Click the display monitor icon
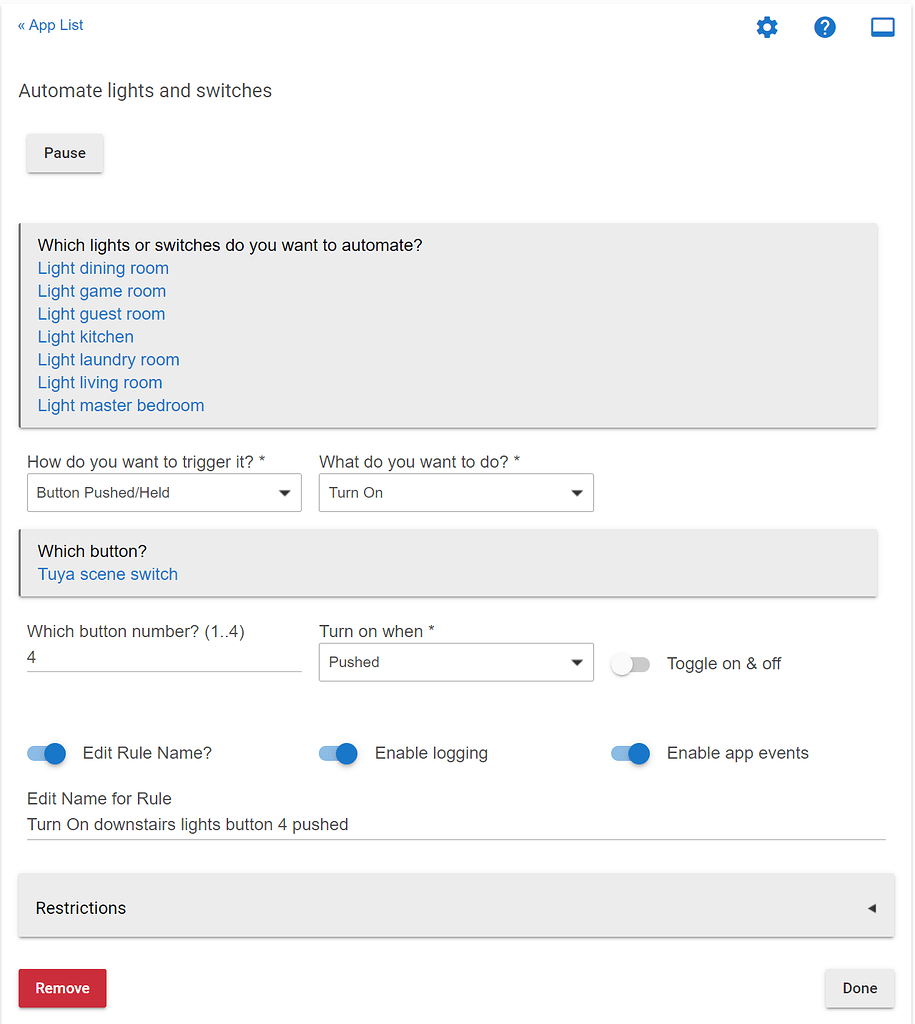Image resolution: width=915 pixels, height=1024 pixels. (x=882, y=27)
